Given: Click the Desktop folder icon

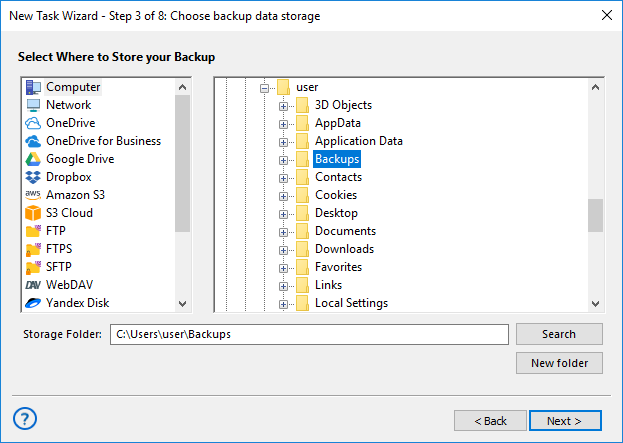Looking at the screenshot, I should 302,213.
